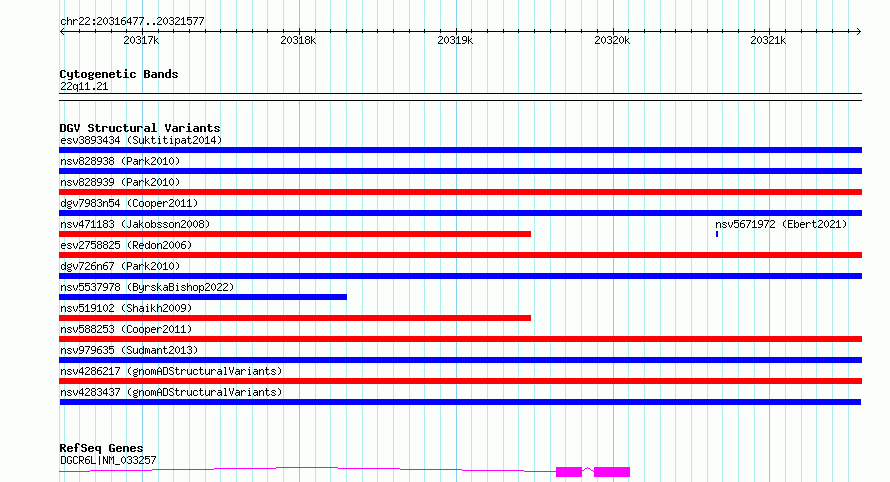Select the blue bar under nsv828938
The height and width of the screenshot is (482, 890).
460,171
